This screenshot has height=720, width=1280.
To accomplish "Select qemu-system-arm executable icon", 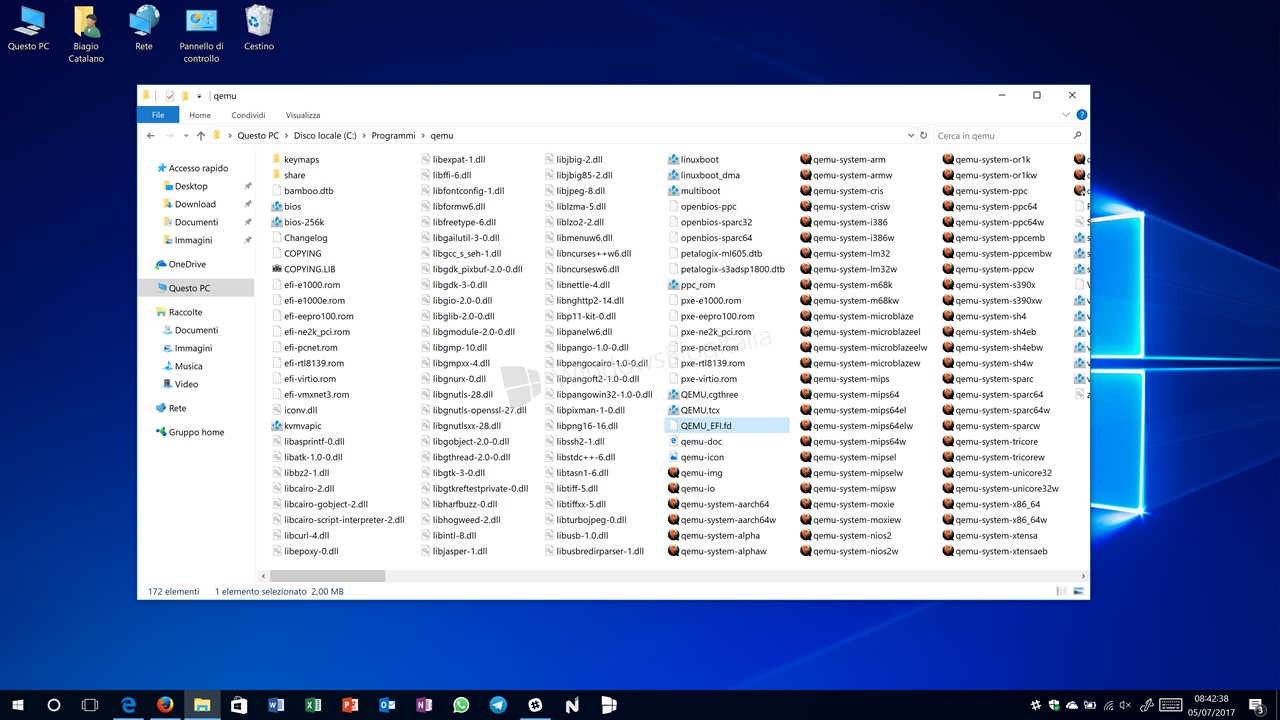I will click(806, 160).
